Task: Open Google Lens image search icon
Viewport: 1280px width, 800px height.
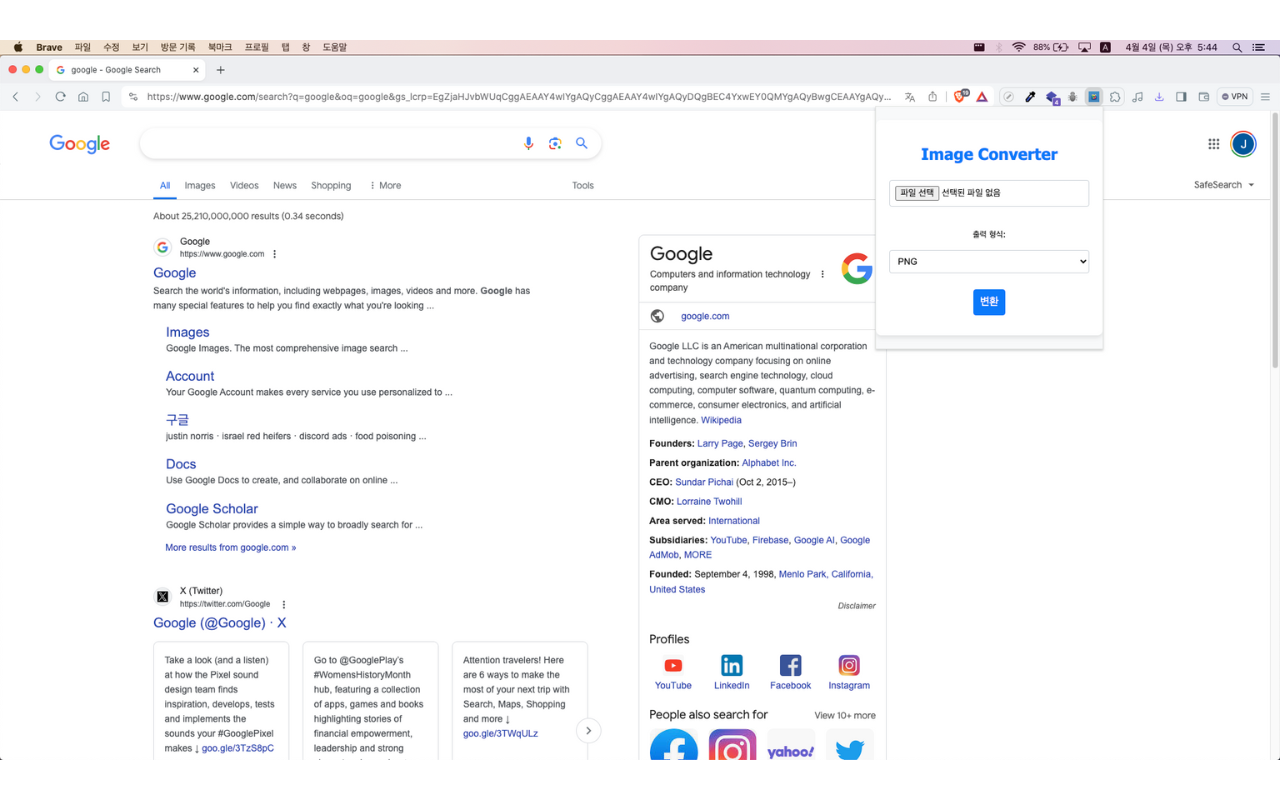Action: pos(555,144)
